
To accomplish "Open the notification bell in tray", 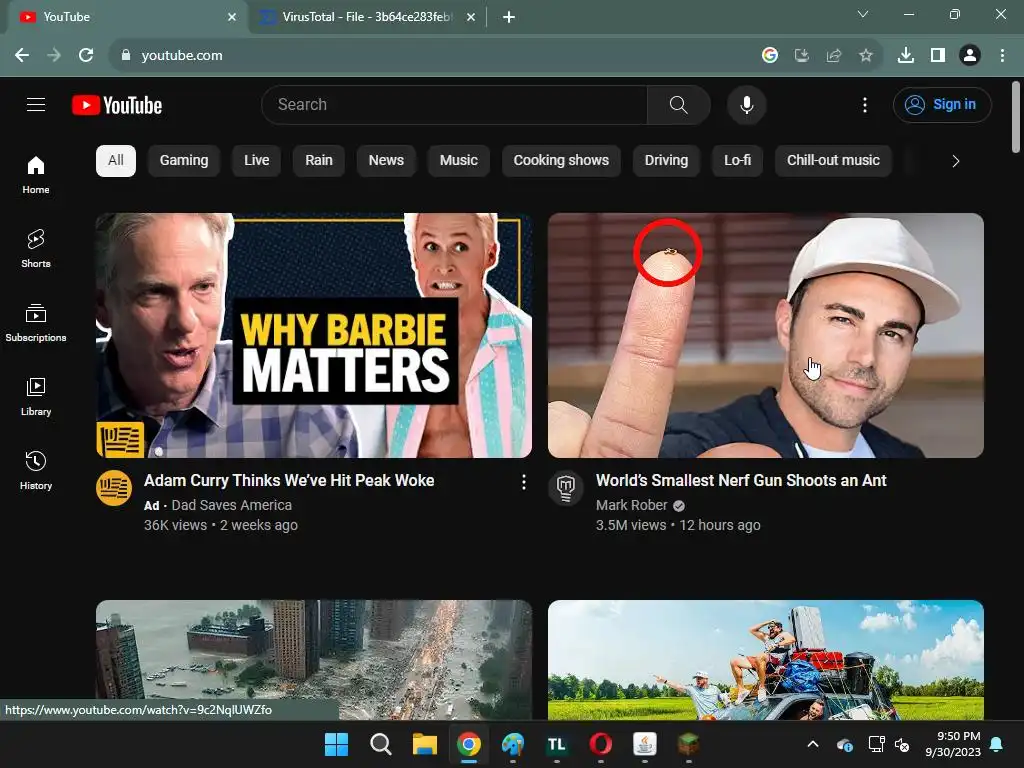I will point(997,744).
